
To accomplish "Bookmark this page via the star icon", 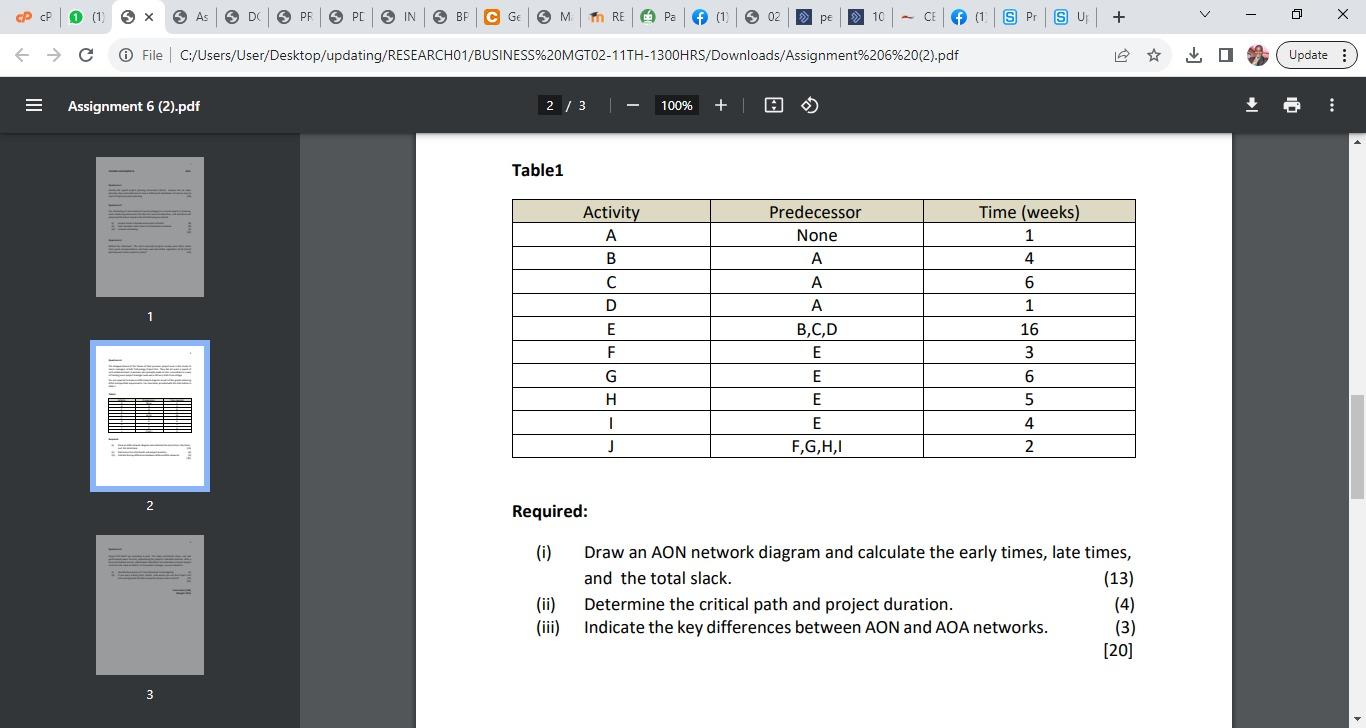I will point(1154,55).
